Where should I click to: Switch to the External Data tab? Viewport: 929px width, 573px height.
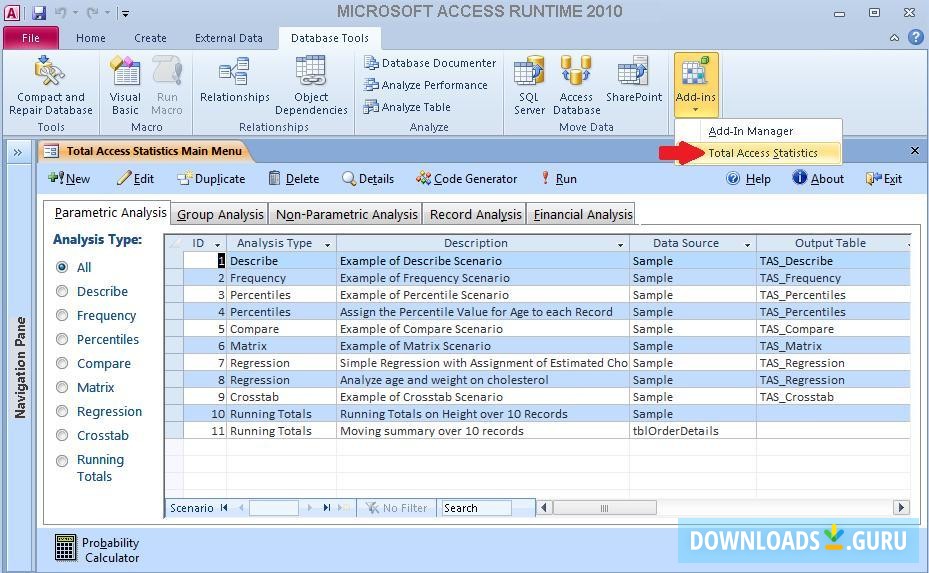click(x=229, y=38)
